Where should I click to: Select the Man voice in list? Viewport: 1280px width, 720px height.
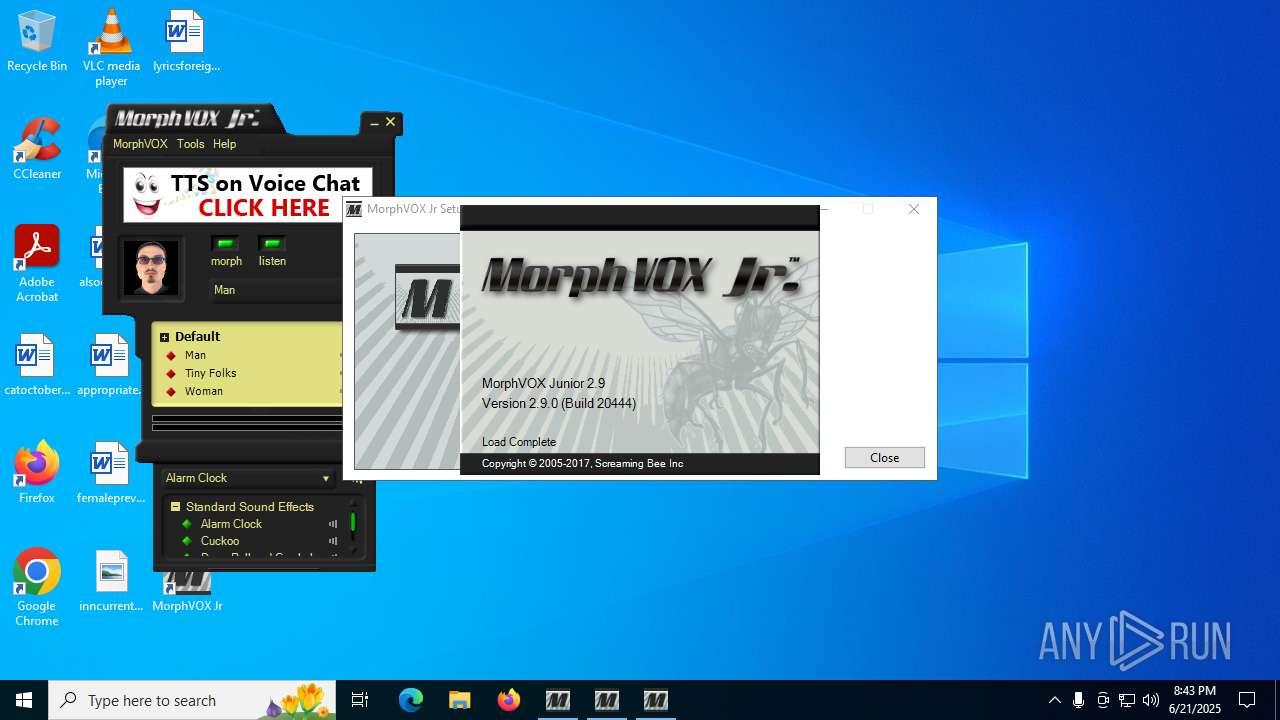click(195, 355)
